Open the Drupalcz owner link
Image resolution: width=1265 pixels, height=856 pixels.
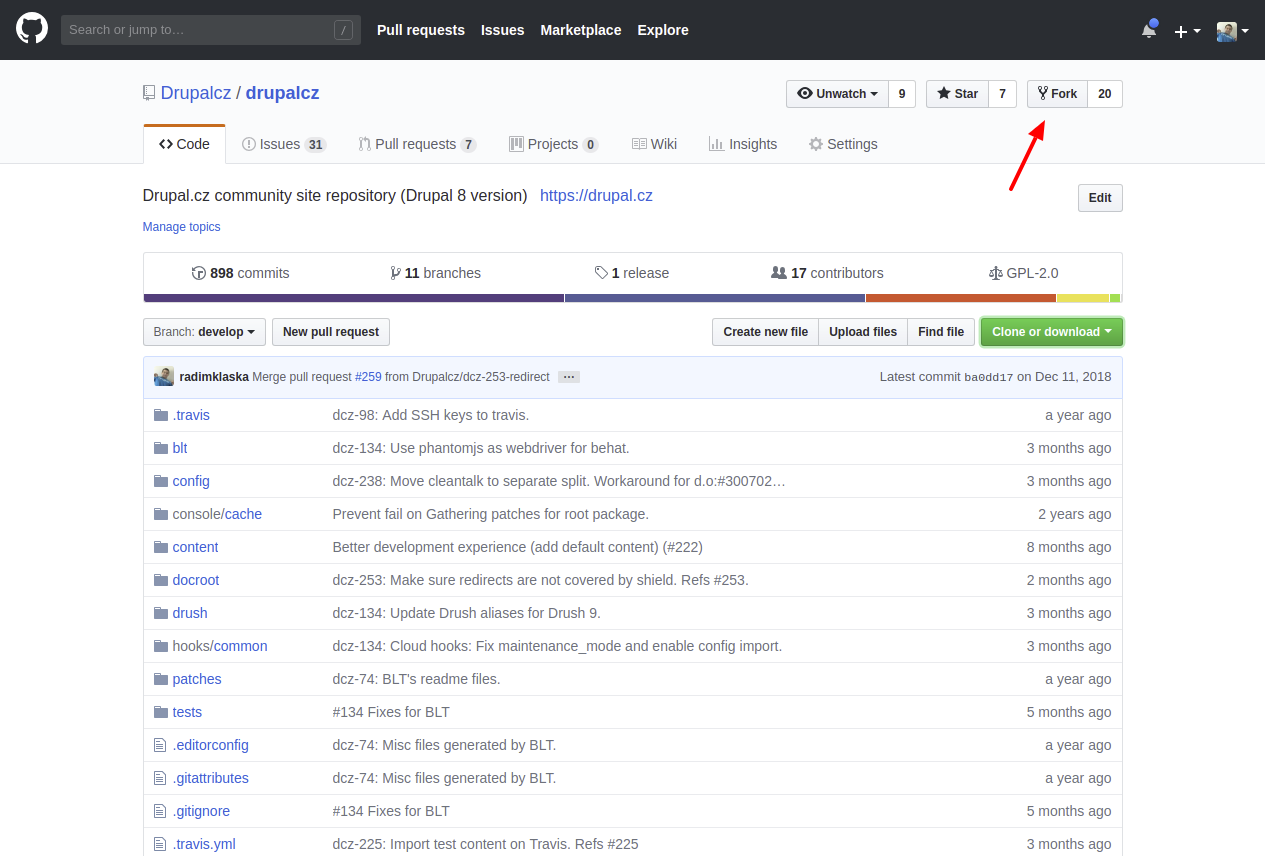click(196, 93)
